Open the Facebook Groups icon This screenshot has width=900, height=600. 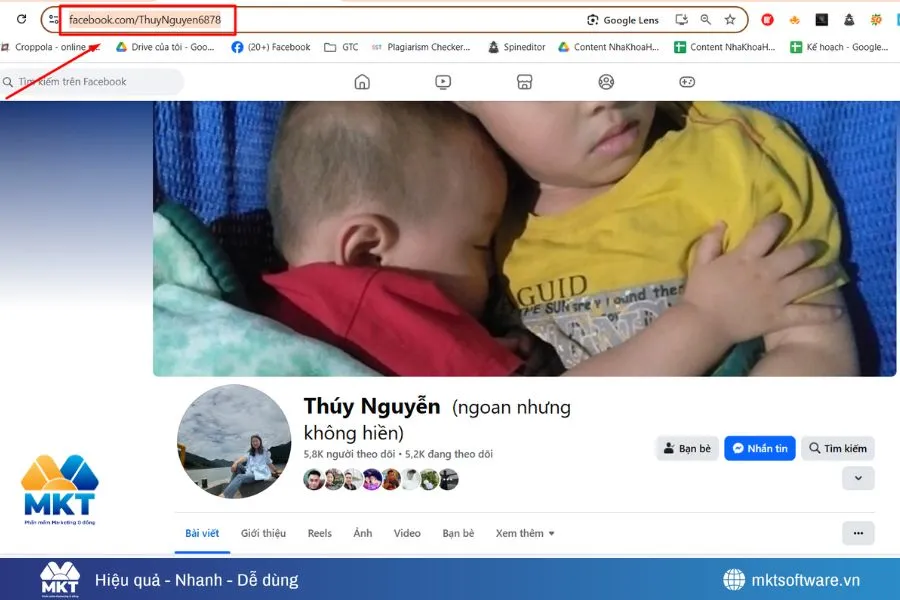coord(606,82)
